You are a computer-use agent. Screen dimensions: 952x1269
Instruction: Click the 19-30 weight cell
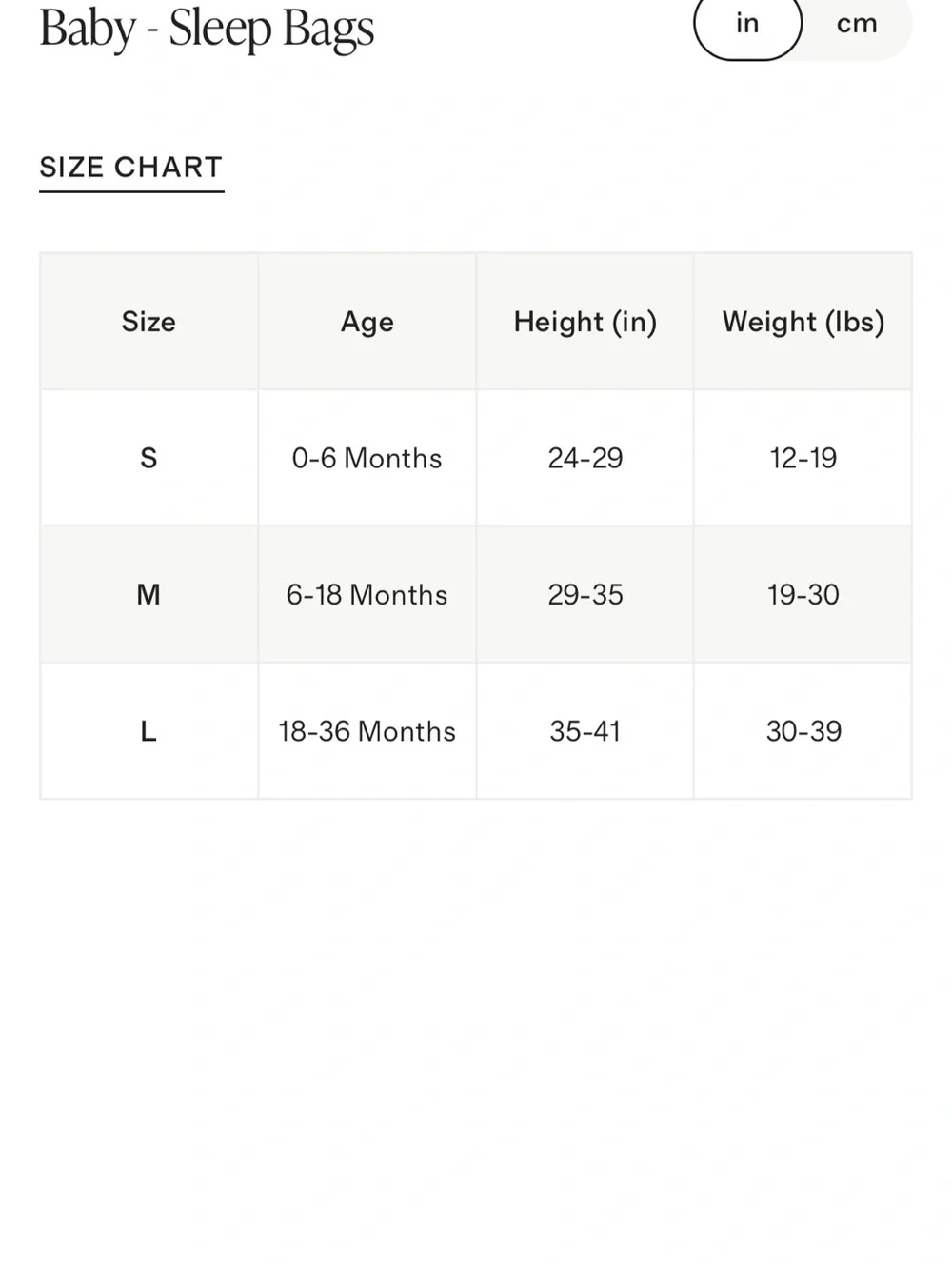pos(803,595)
